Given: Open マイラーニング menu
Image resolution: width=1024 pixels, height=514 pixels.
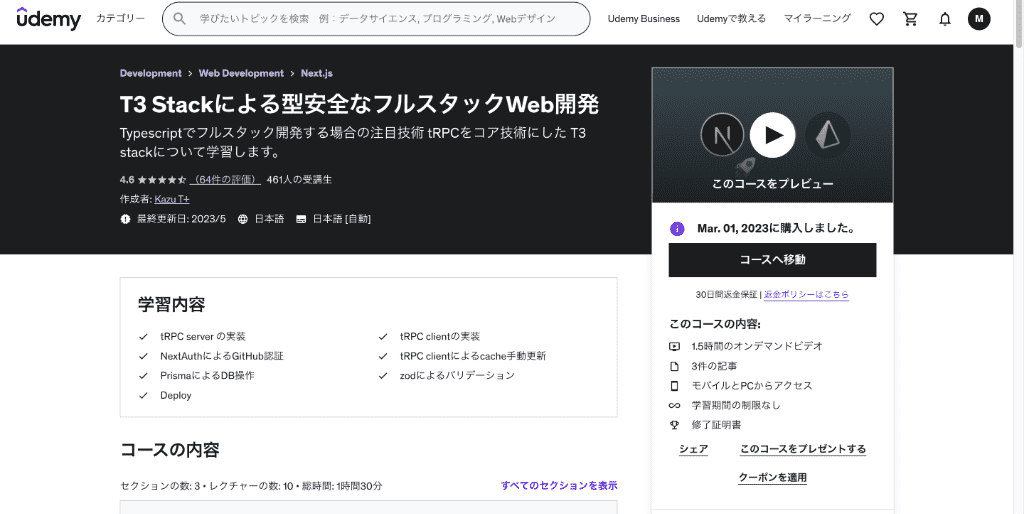Looking at the screenshot, I should pos(817,19).
